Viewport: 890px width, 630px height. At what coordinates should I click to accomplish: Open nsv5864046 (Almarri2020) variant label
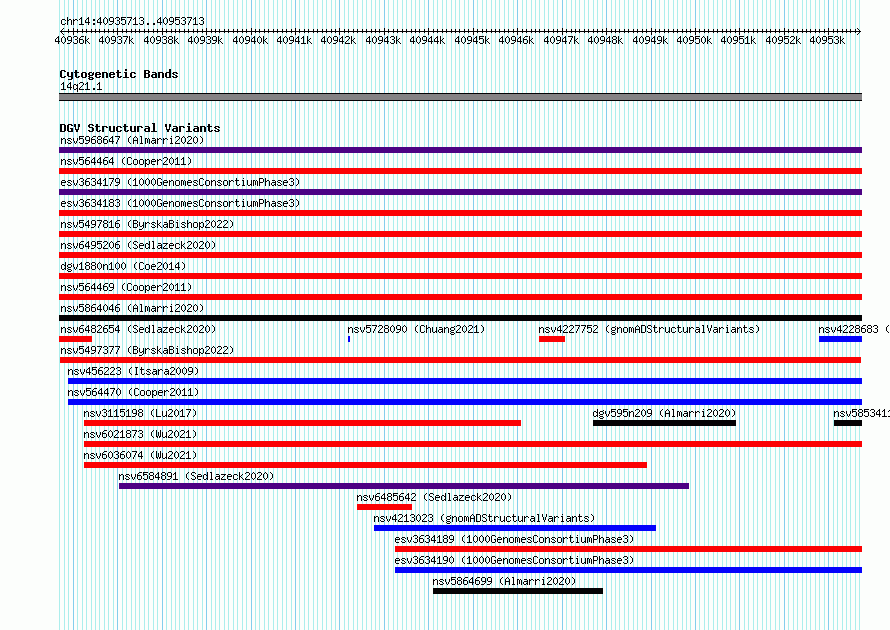tap(132, 308)
